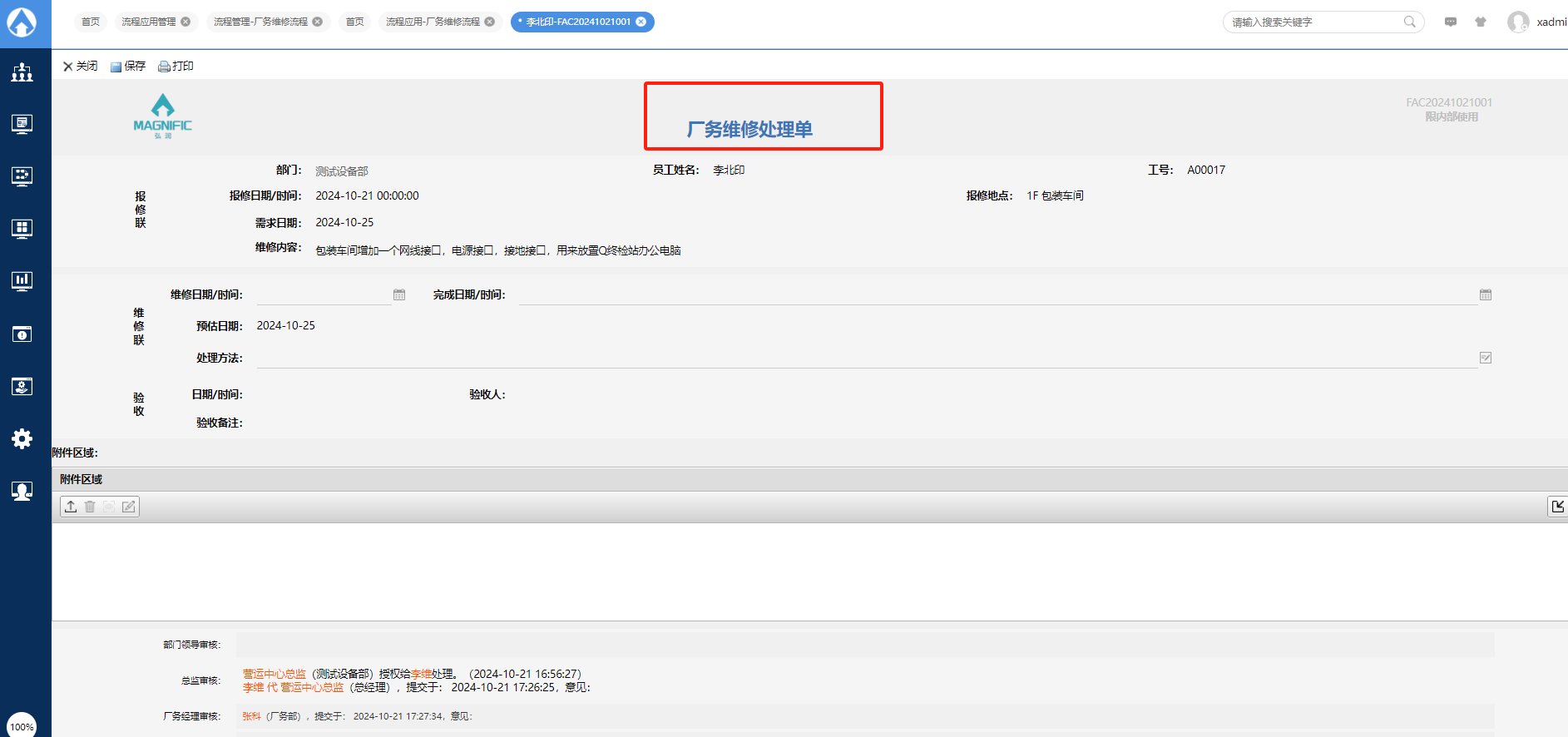Click the 部门领导审核 comment row
1568x737 pixels.
(x=865, y=645)
